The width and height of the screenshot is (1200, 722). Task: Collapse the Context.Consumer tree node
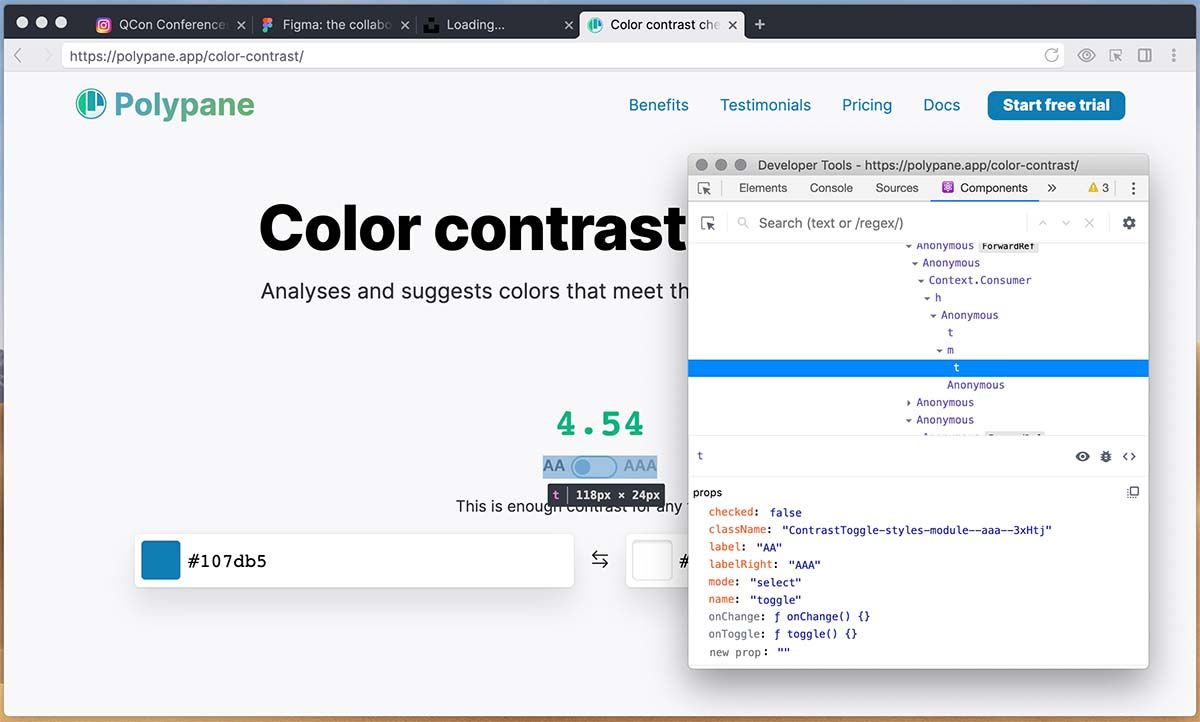click(x=922, y=281)
